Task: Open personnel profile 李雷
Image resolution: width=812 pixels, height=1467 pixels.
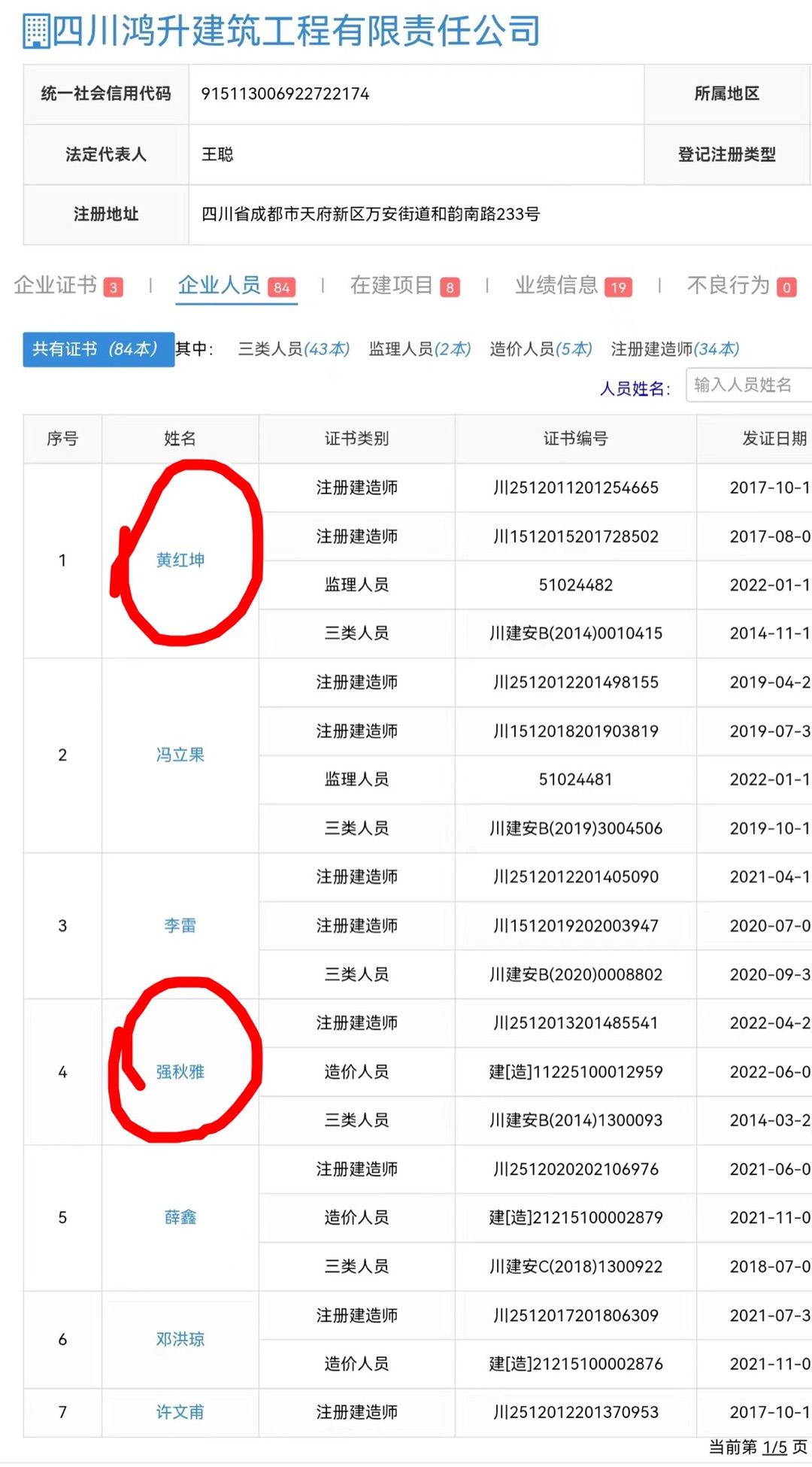Action: 180,926
